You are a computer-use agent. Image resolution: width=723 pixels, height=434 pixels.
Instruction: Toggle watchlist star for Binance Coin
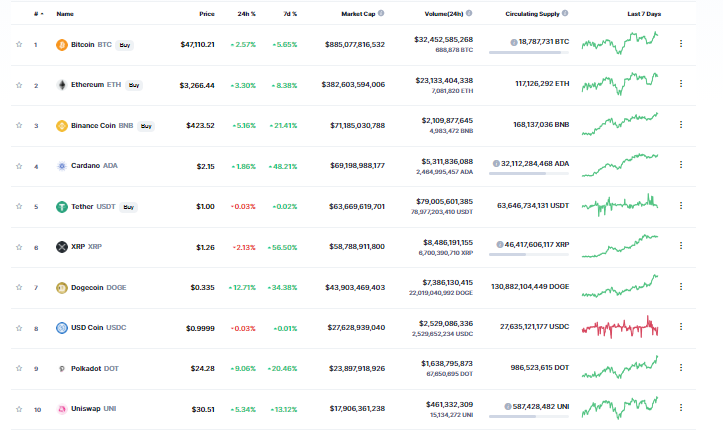[19, 125]
